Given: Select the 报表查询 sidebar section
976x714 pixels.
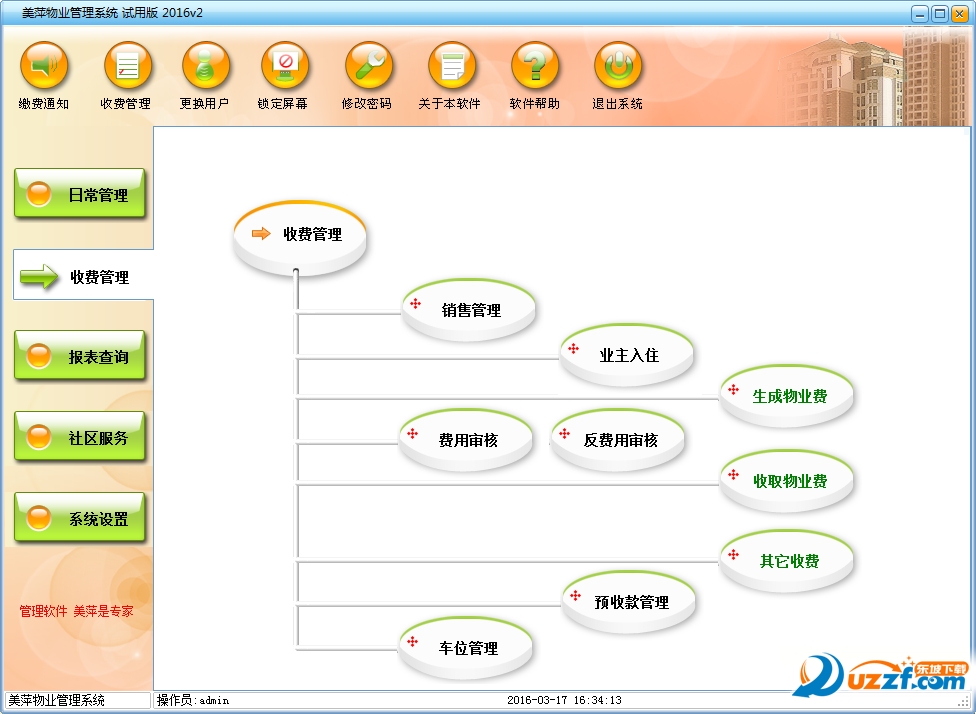Looking at the screenshot, I should 80,356.
